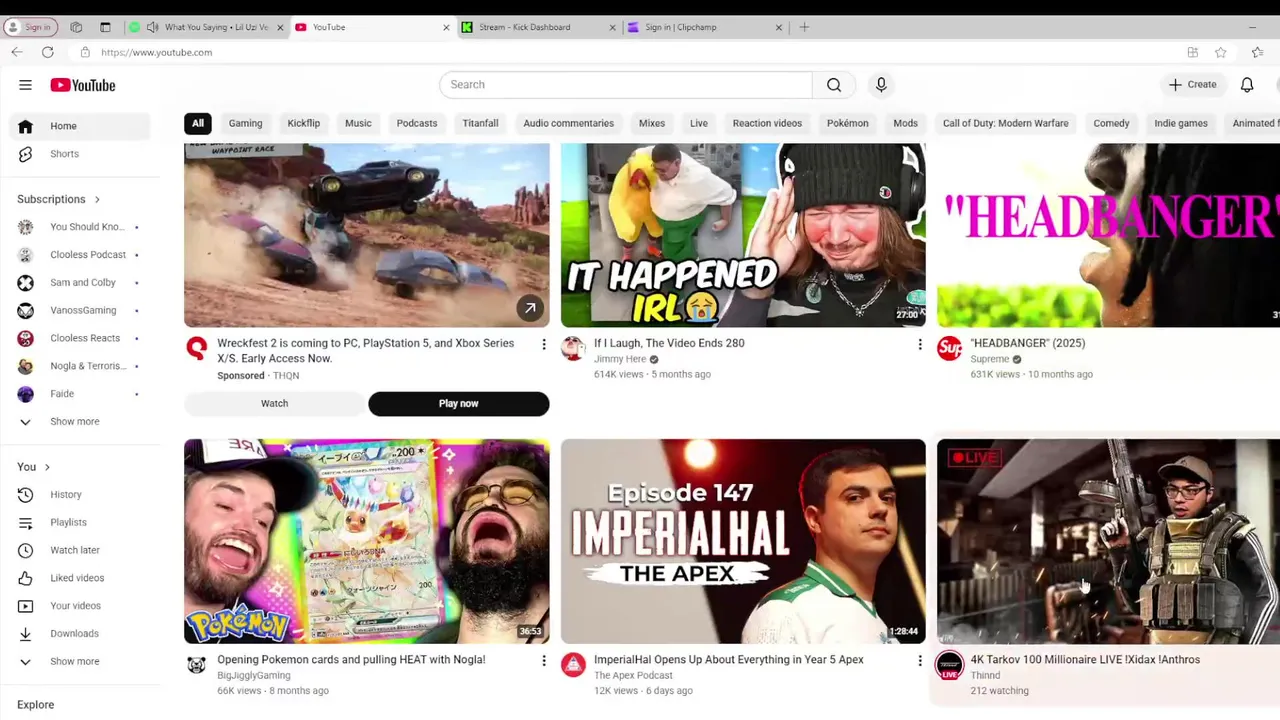Open ImperialHal Apex podcast thumbnail

click(x=743, y=541)
